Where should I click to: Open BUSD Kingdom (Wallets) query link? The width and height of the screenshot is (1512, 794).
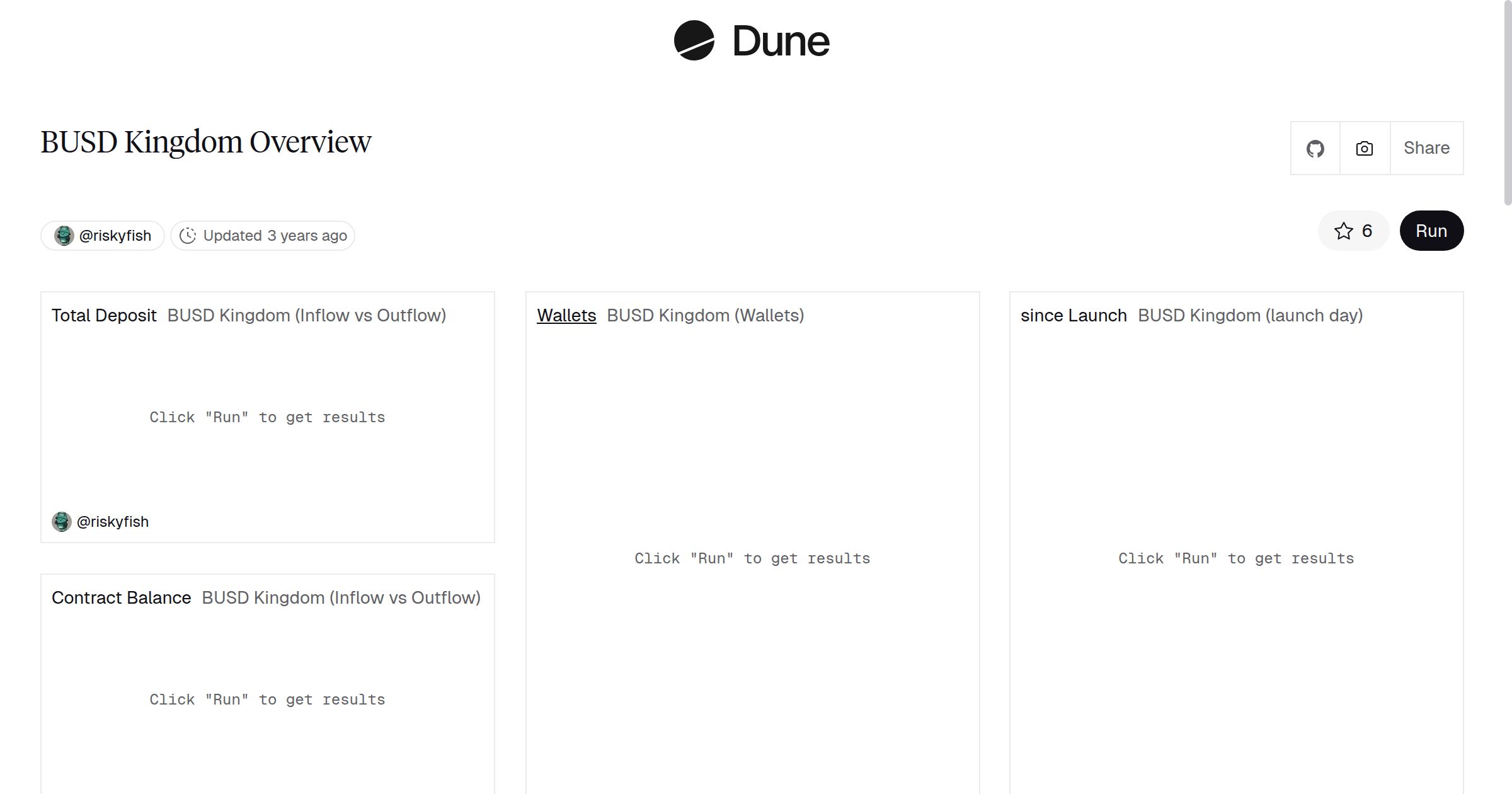(x=705, y=315)
